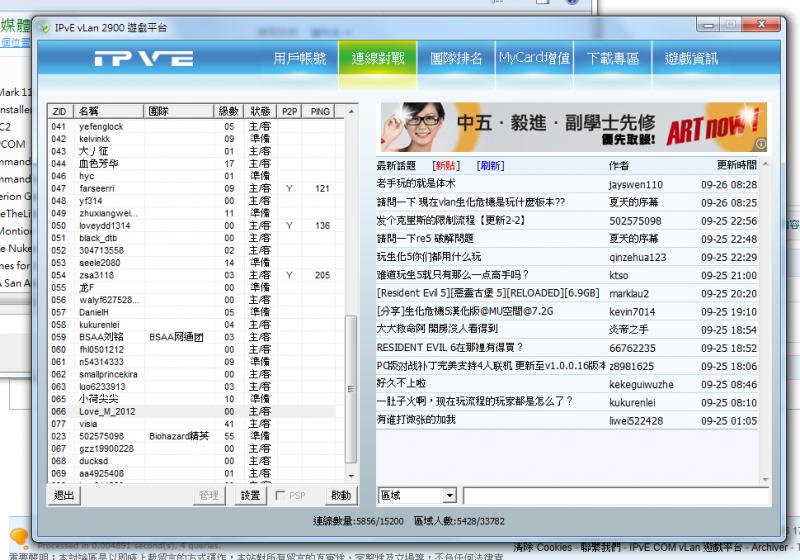Sort player list by ZID column
This screenshot has width=800, height=560.
tap(61, 111)
